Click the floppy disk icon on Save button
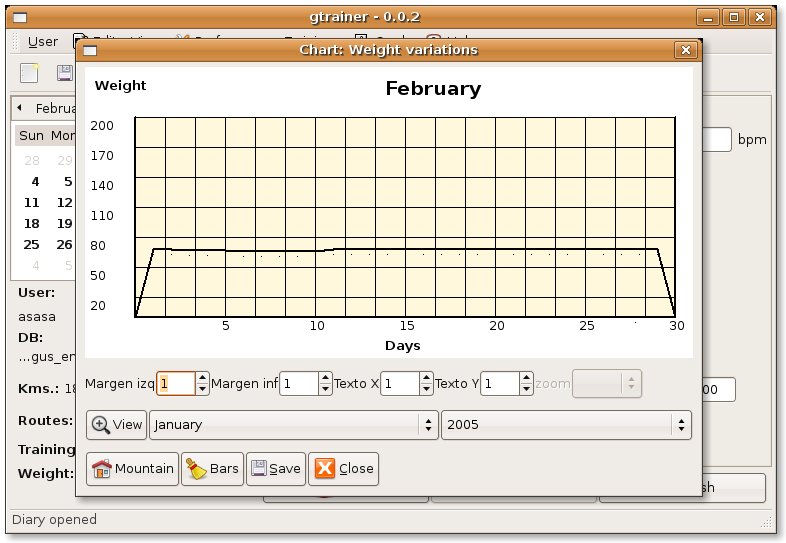The height and width of the screenshot is (543, 786). pyautogui.click(x=259, y=469)
